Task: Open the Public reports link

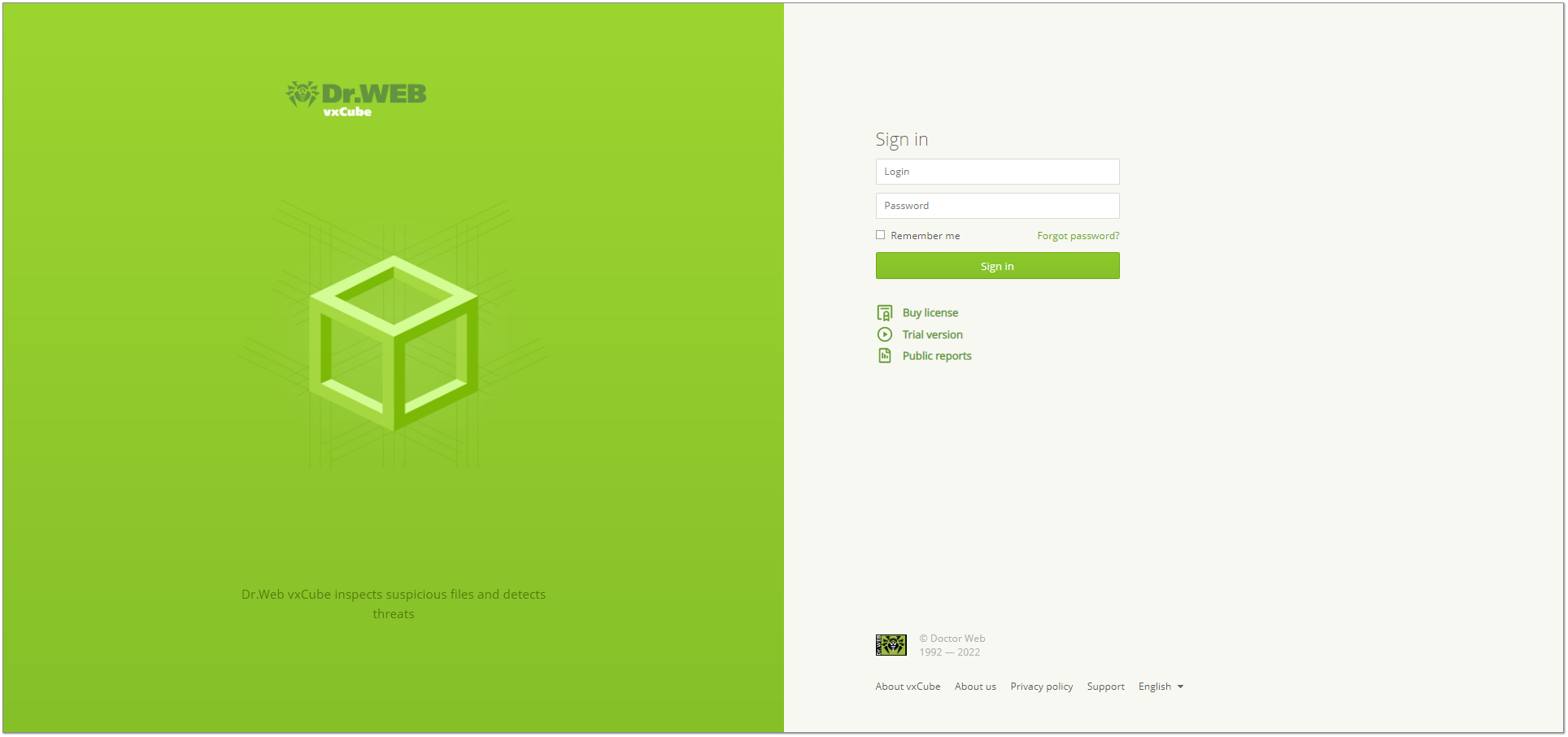Action: click(937, 356)
